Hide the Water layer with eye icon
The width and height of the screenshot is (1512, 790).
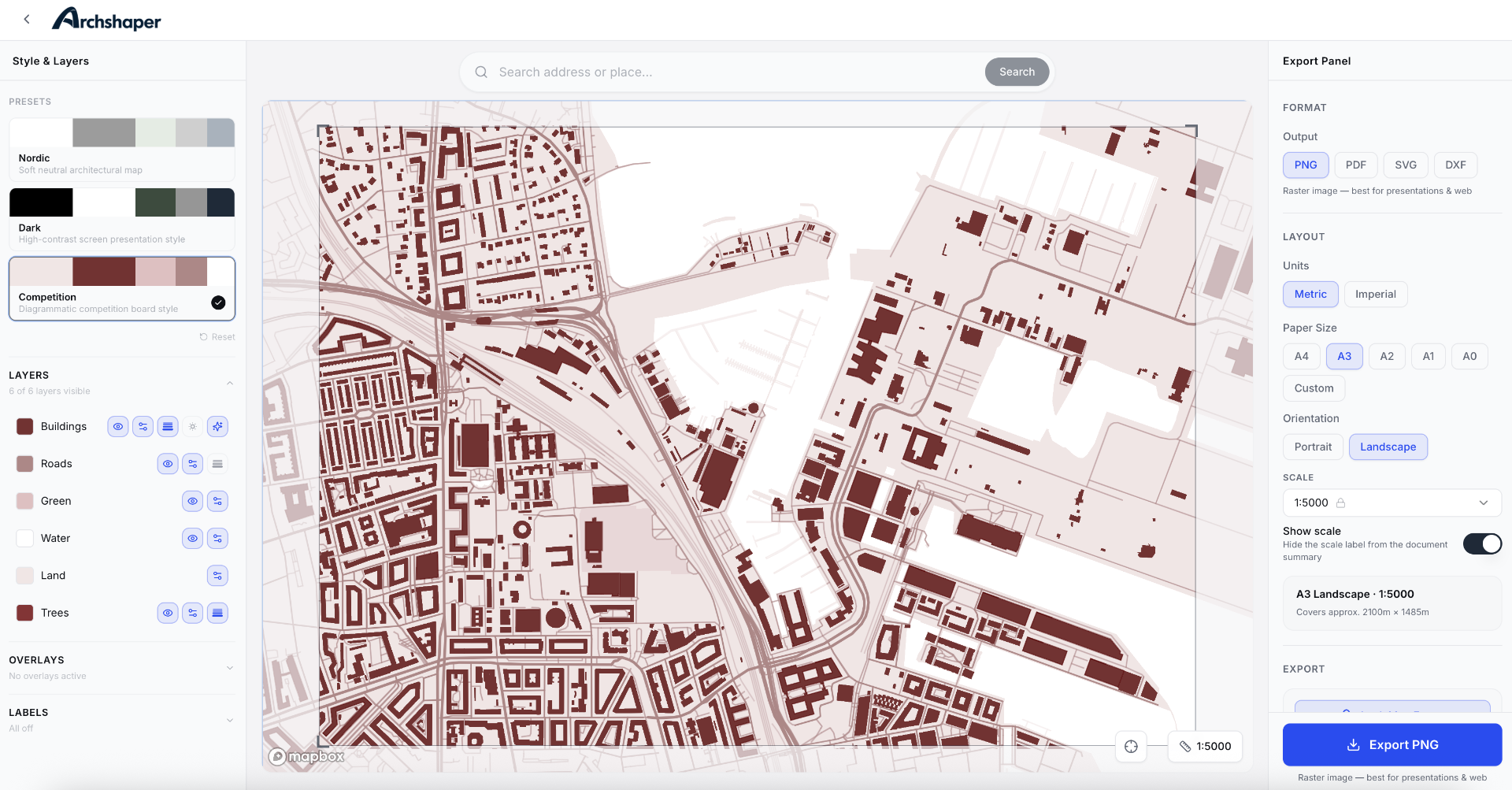tap(192, 539)
